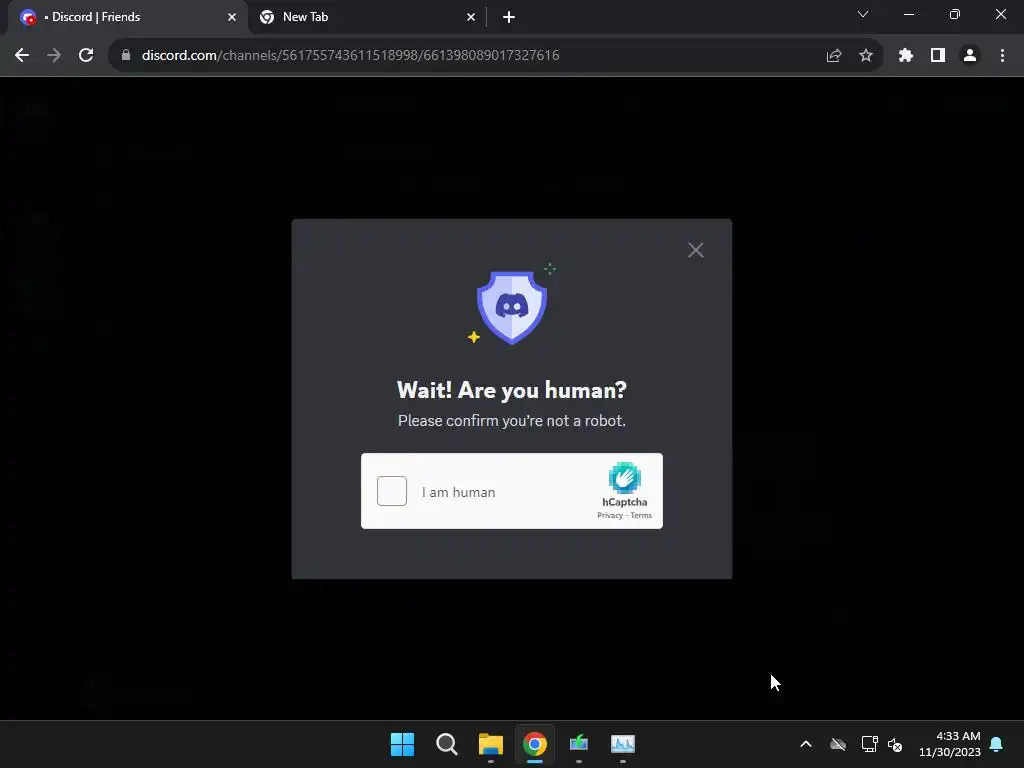Click the "Wait! Are you human?" heading

click(512, 390)
